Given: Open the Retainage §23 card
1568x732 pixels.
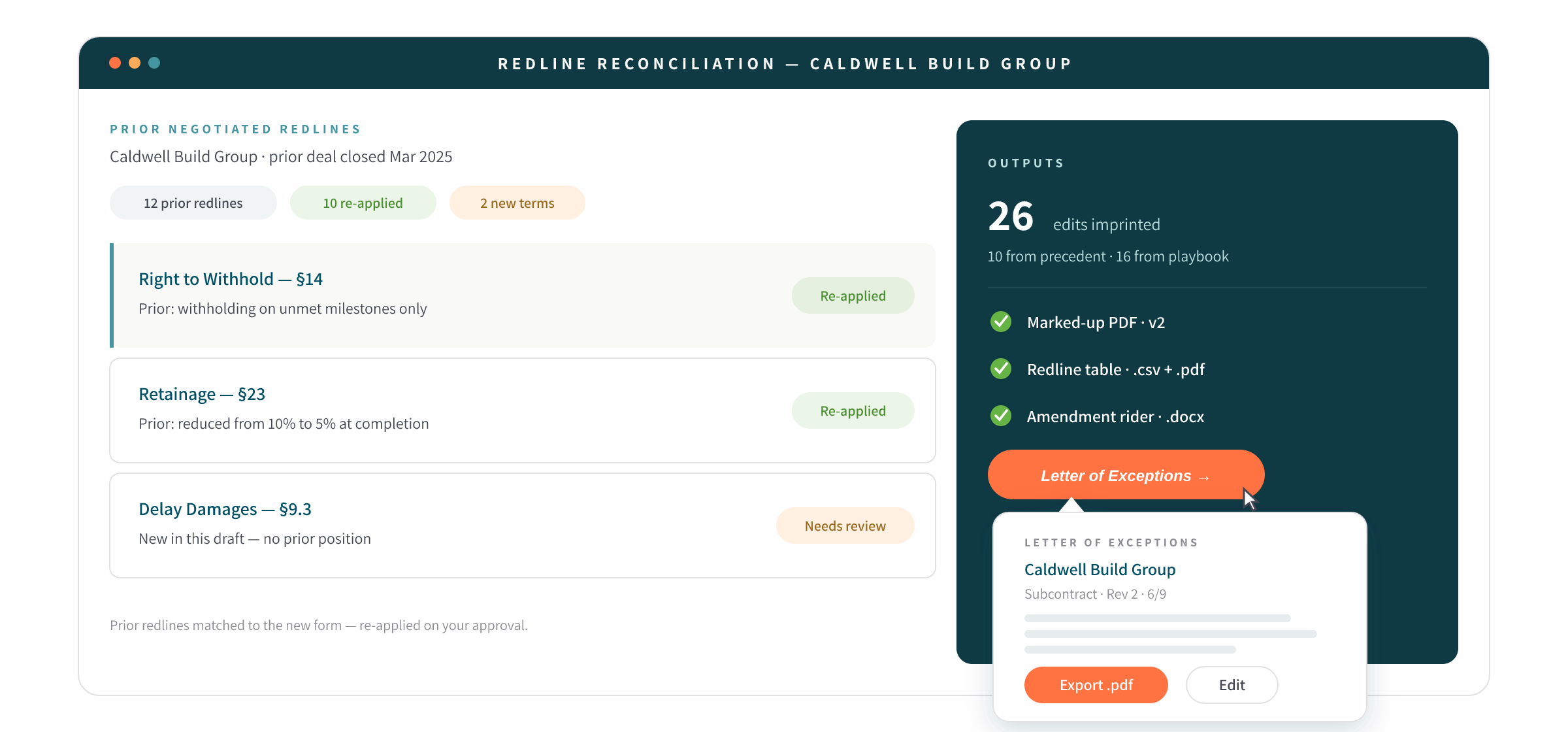Looking at the screenshot, I should (x=523, y=410).
